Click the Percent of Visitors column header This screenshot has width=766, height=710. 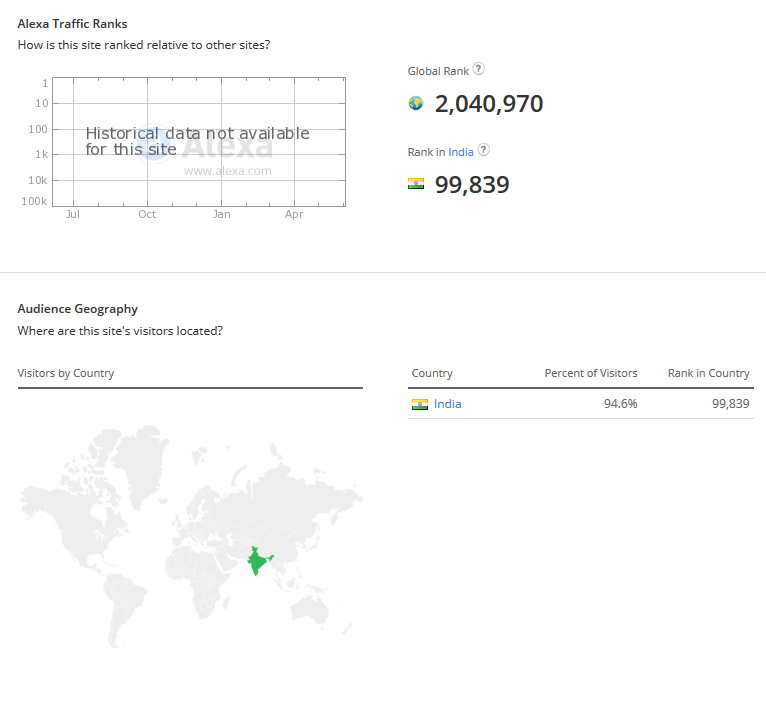pyautogui.click(x=591, y=373)
